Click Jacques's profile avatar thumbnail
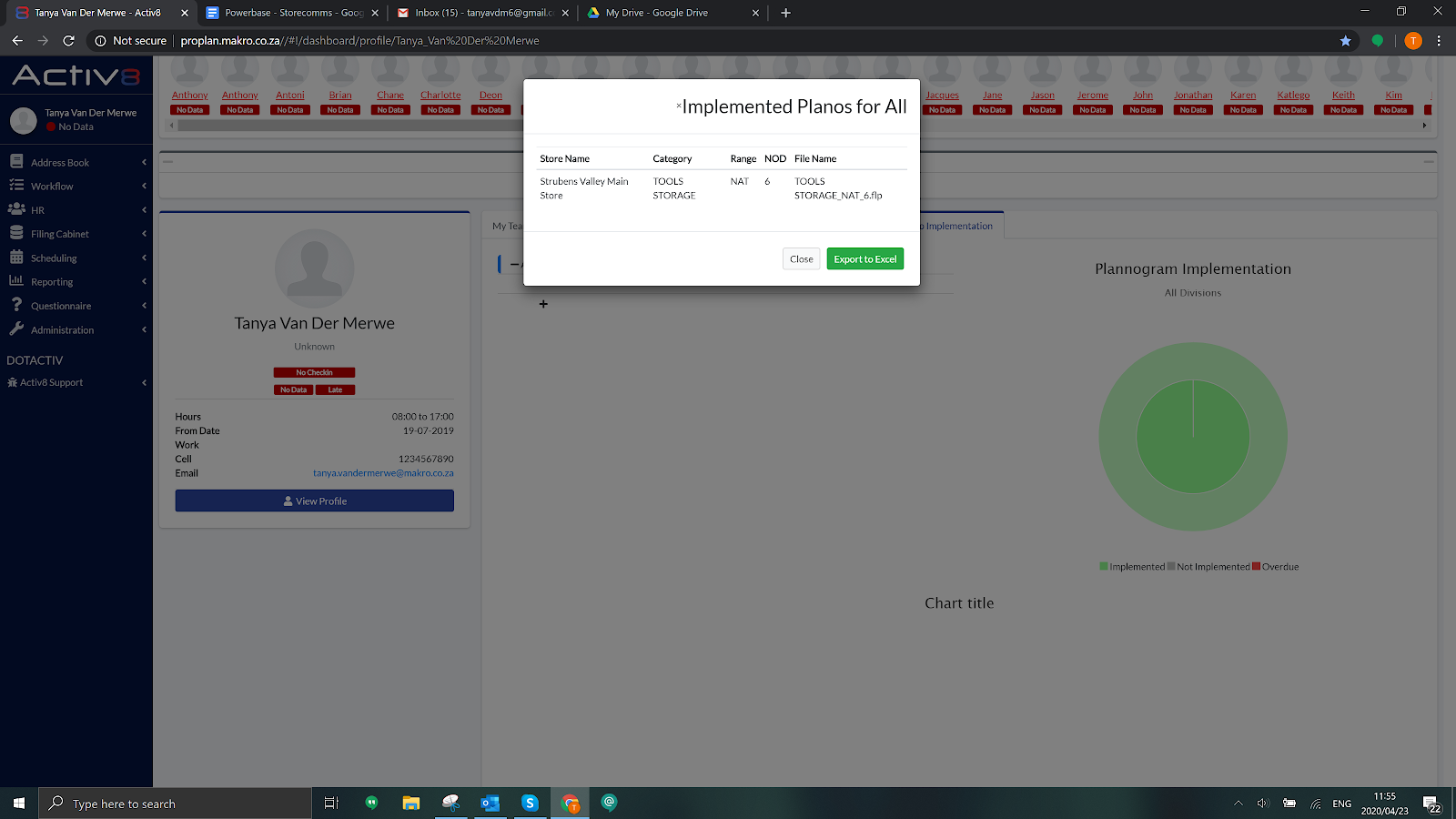Screen dimensions: 1456x819 943,70
